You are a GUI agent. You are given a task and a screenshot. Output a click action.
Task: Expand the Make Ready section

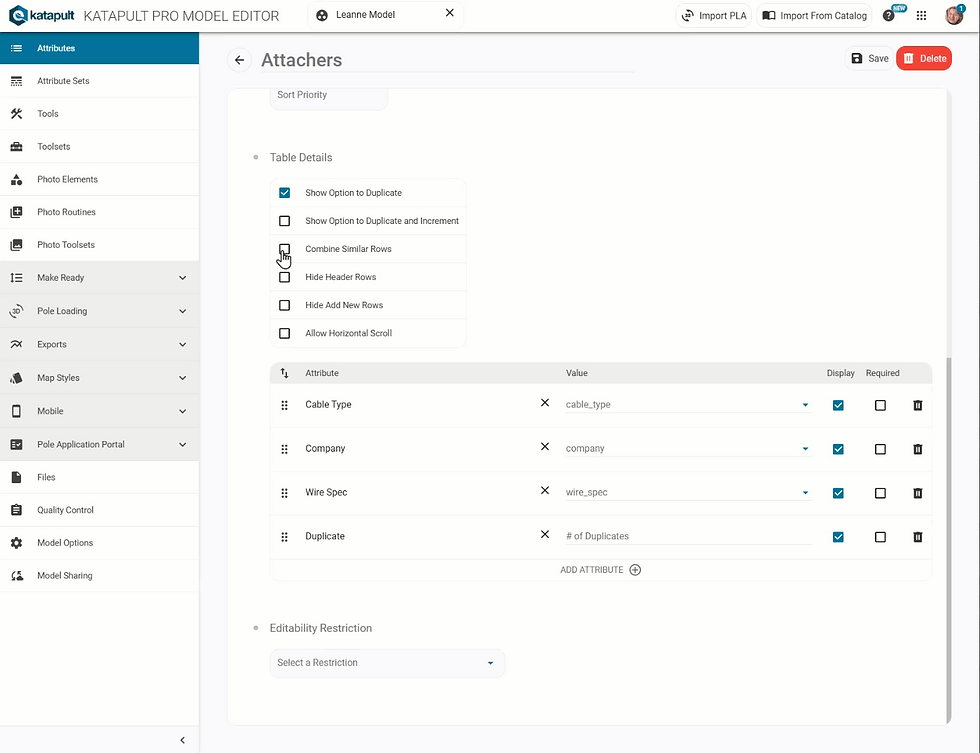point(99,277)
